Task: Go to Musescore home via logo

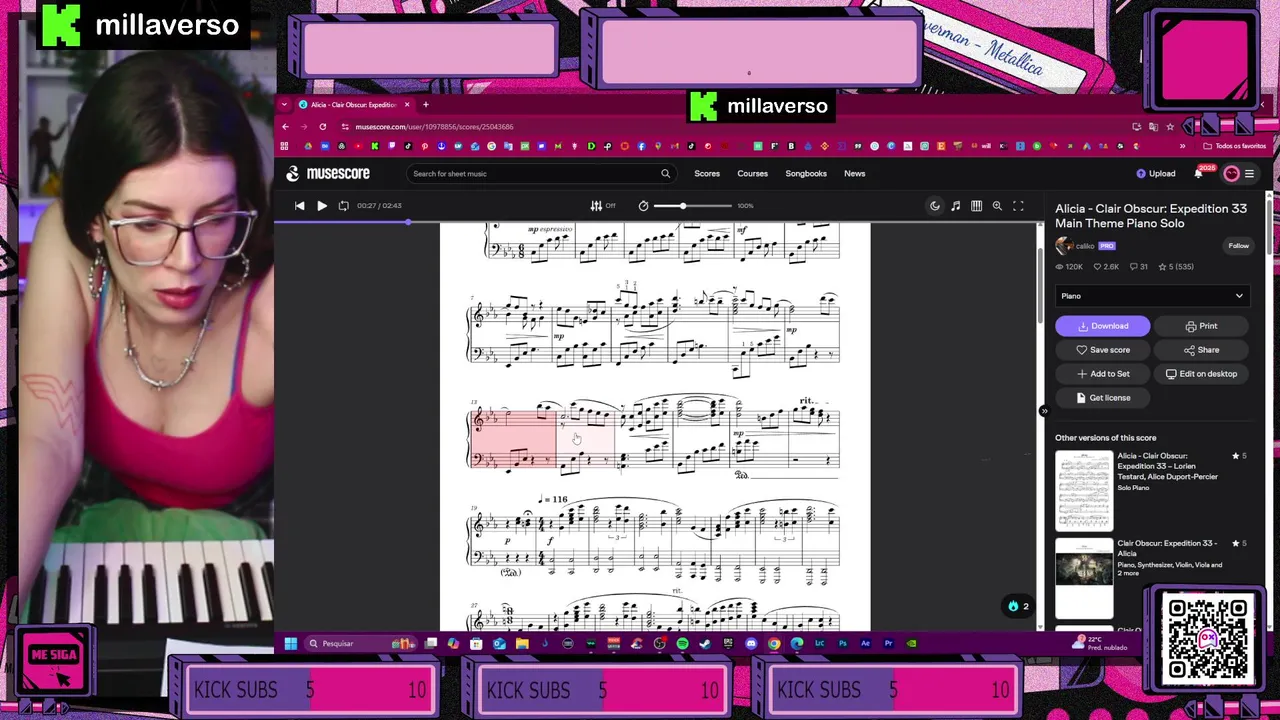Action: tap(327, 173)
